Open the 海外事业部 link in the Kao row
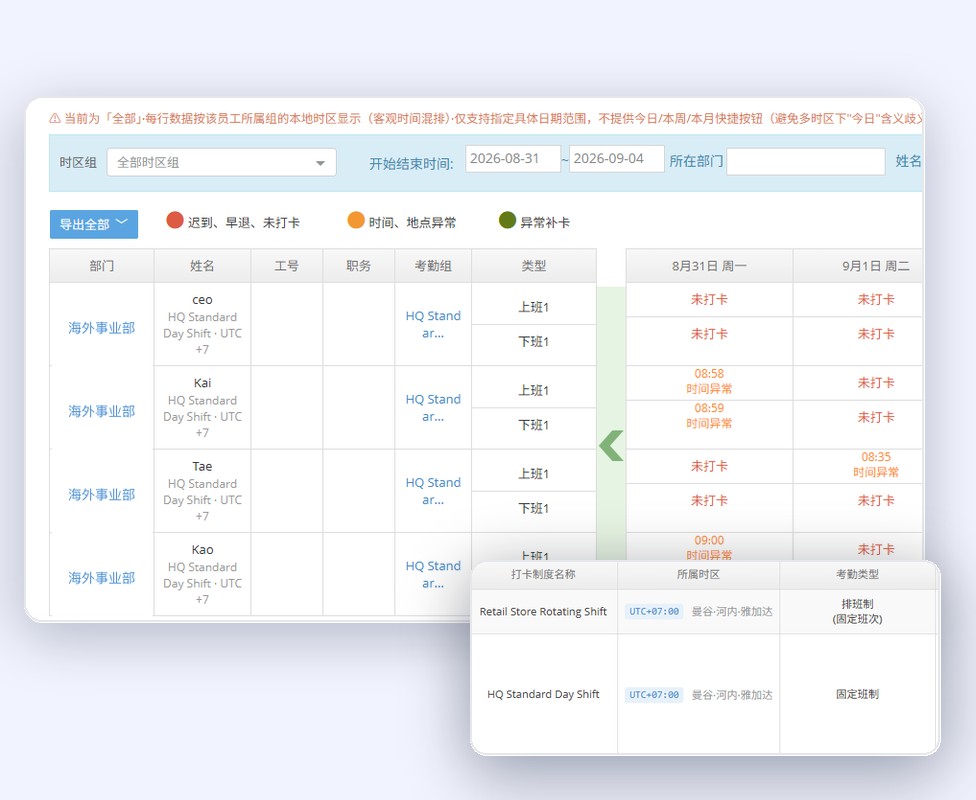 tap(101, 578)
